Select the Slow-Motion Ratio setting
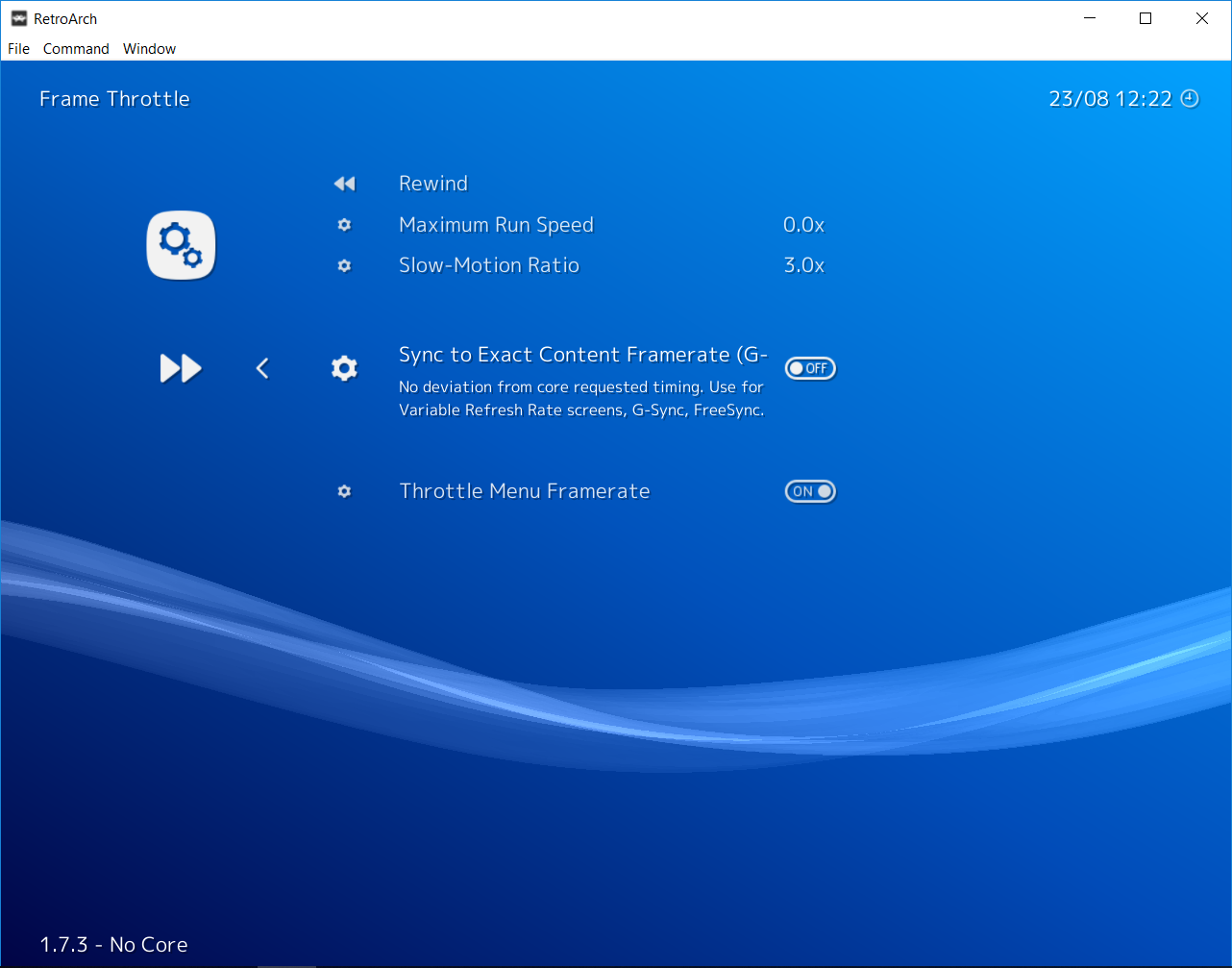Viewport: 1232px width, 968px height. coord(489,265)
